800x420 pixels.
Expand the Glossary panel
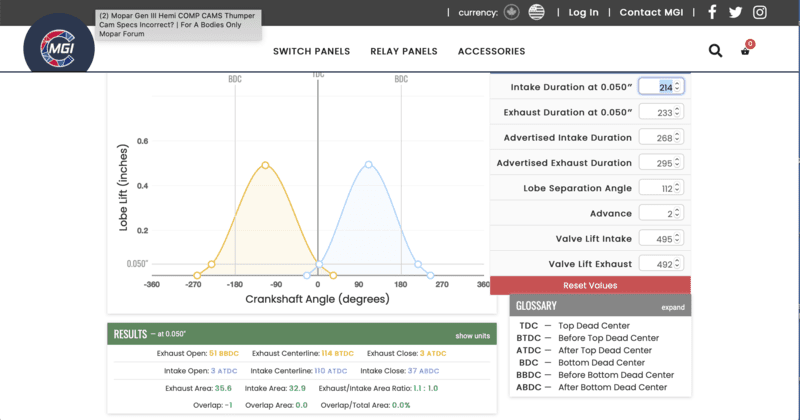(x=672, y=308)
